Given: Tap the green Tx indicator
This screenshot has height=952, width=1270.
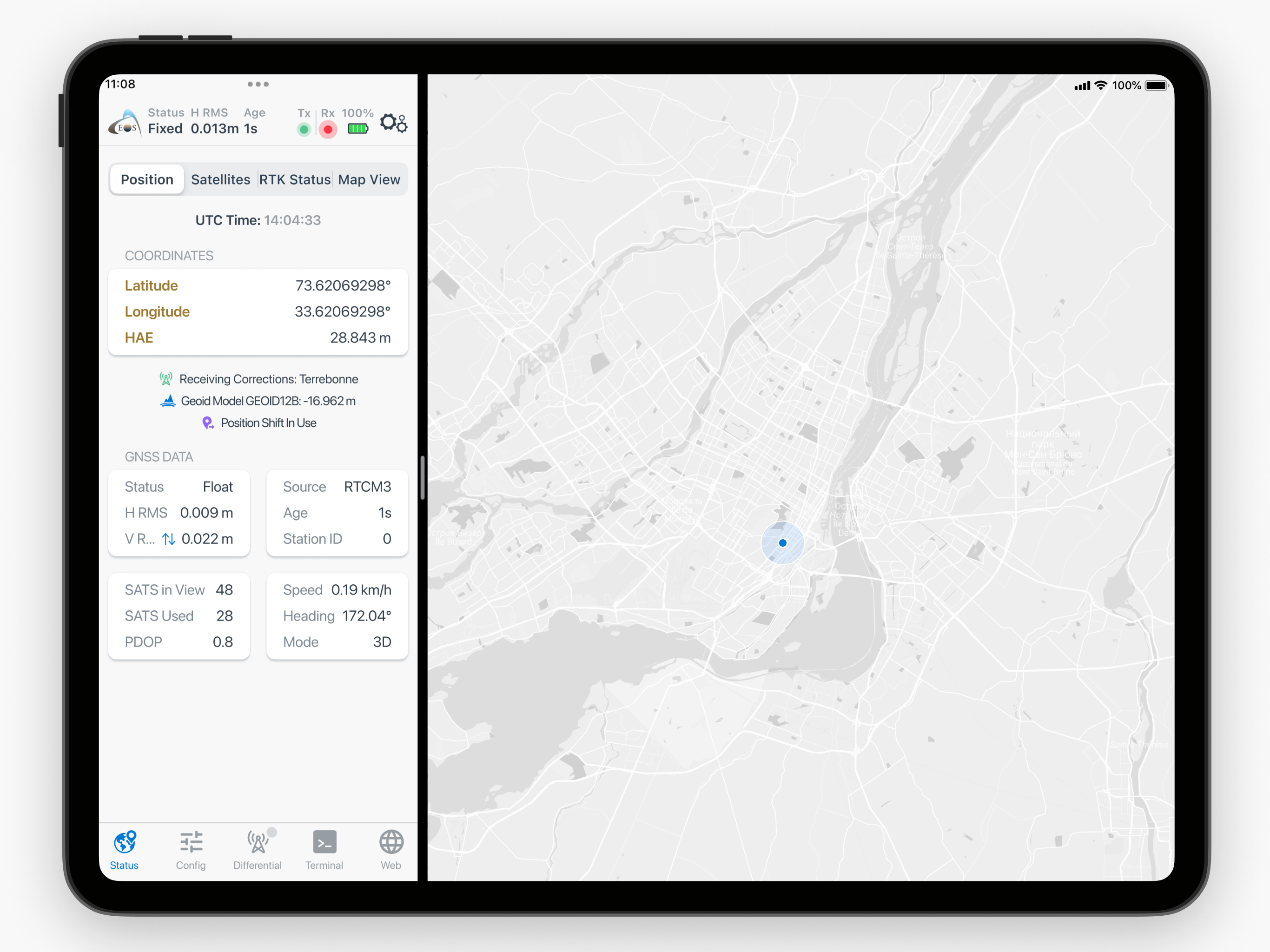Looking at the screenshot, I should tap(304, 130).
